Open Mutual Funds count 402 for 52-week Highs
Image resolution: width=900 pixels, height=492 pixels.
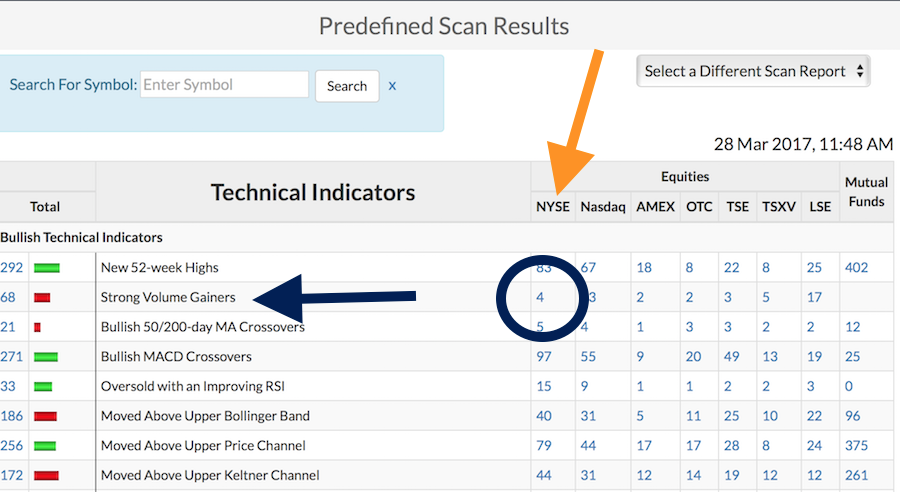click(x=856, y=268)
